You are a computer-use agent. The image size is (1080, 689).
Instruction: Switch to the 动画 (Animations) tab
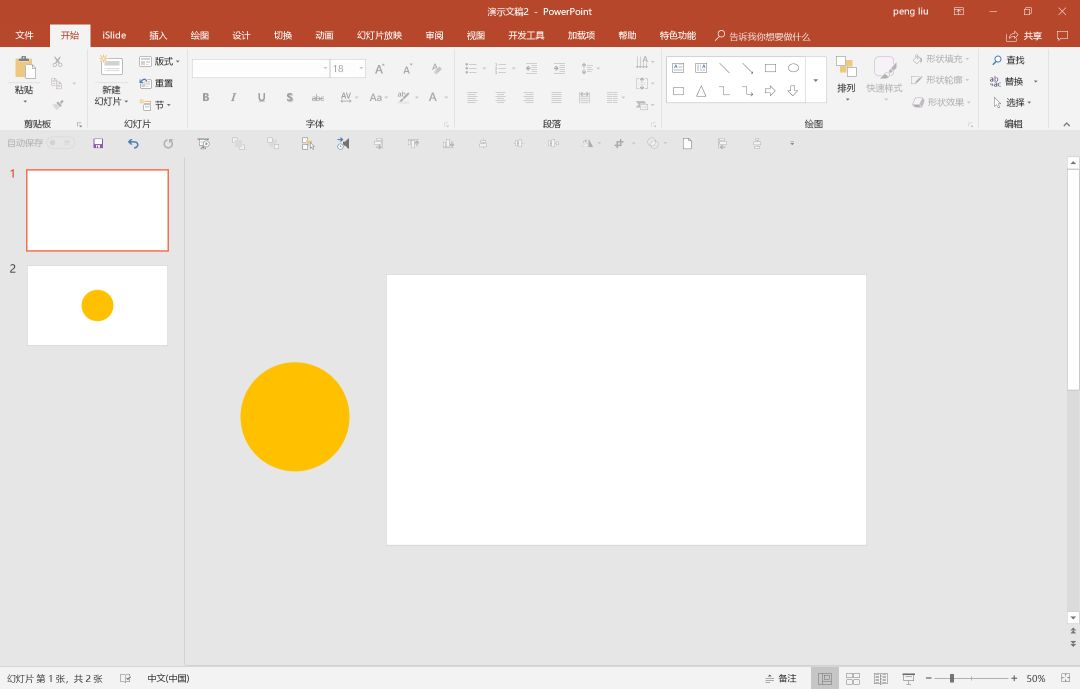tap(324, 35)
